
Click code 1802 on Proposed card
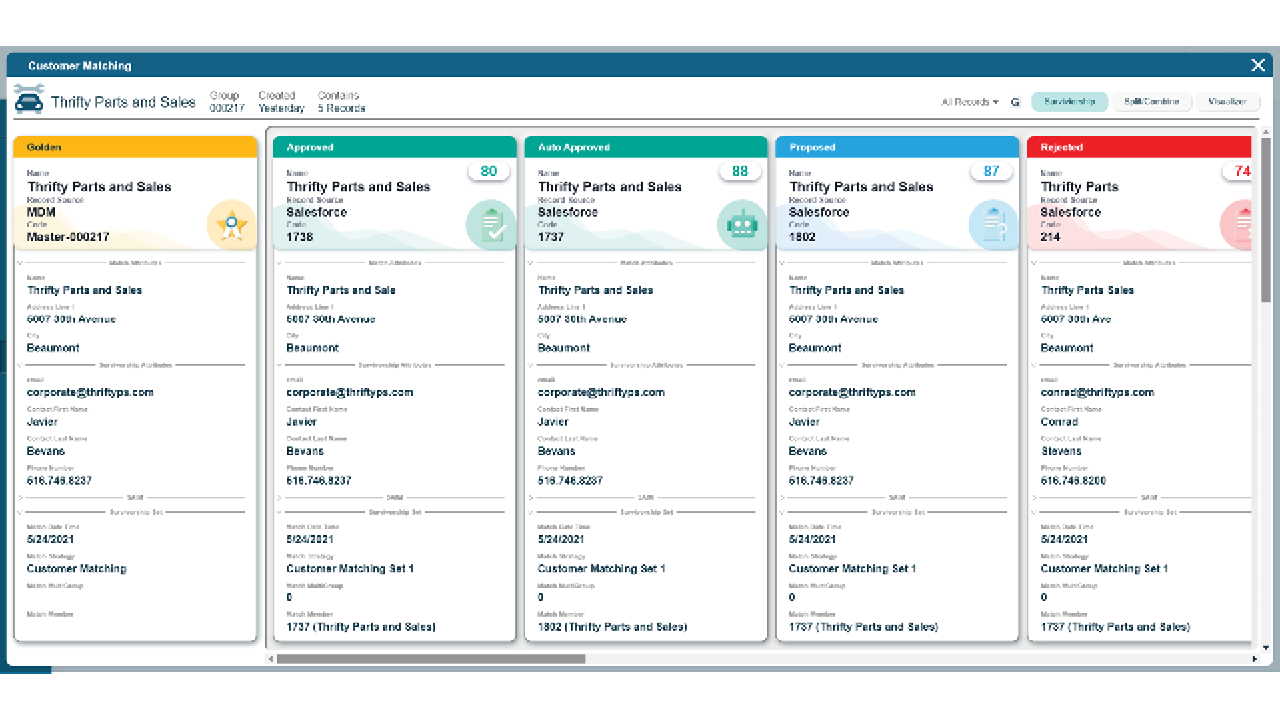tap(802, 237)
